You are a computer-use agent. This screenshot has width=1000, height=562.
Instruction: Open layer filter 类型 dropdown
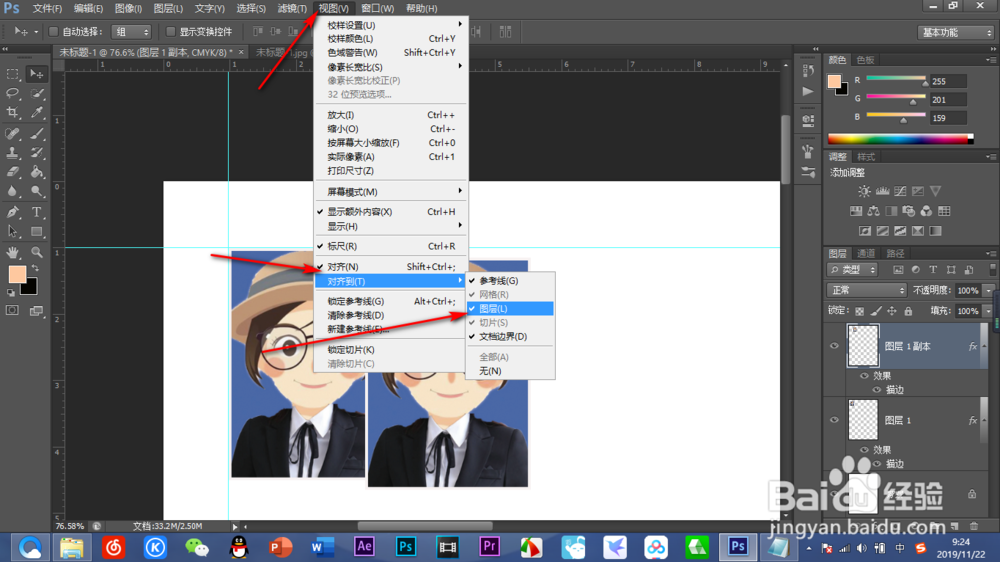tap(853, 270)
